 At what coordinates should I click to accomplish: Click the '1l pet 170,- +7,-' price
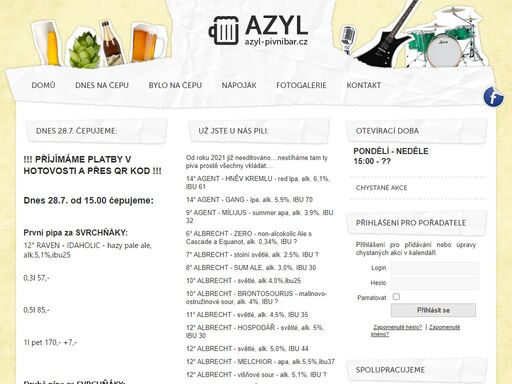click(50, 342)
